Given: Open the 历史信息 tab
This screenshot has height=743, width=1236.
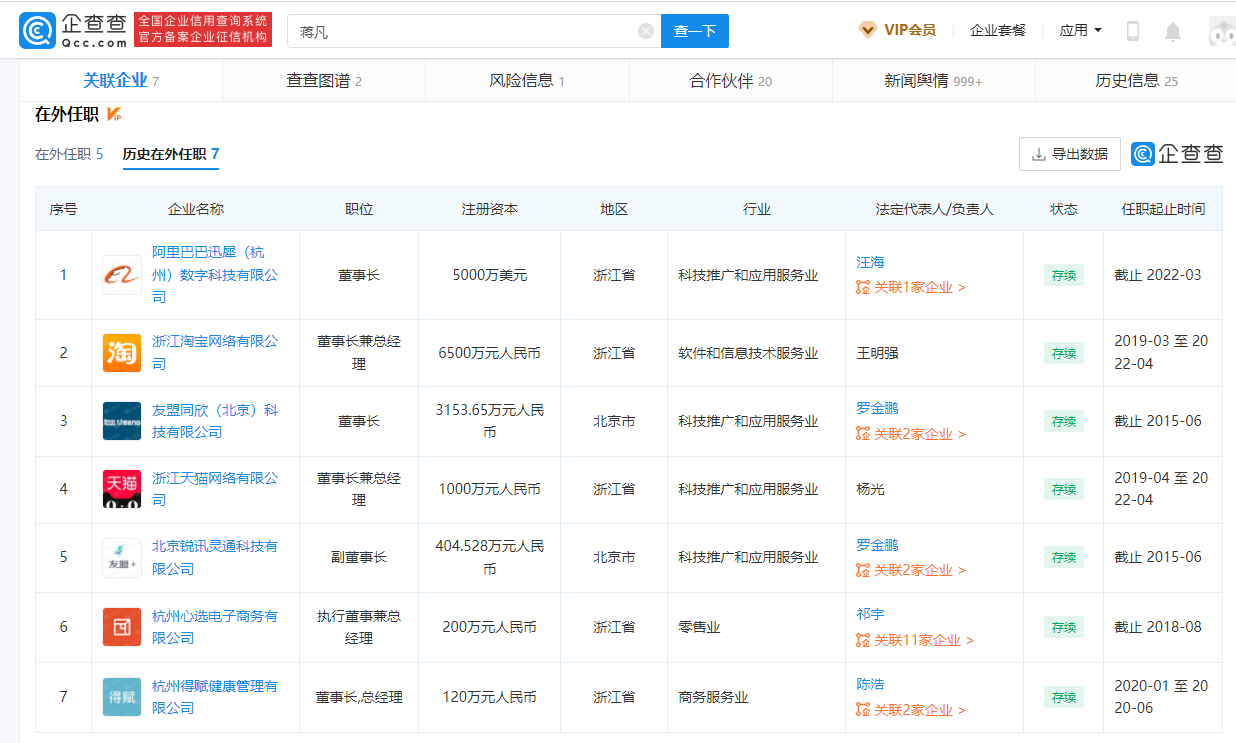Looking at the screenshot, I should (1136, 81).
